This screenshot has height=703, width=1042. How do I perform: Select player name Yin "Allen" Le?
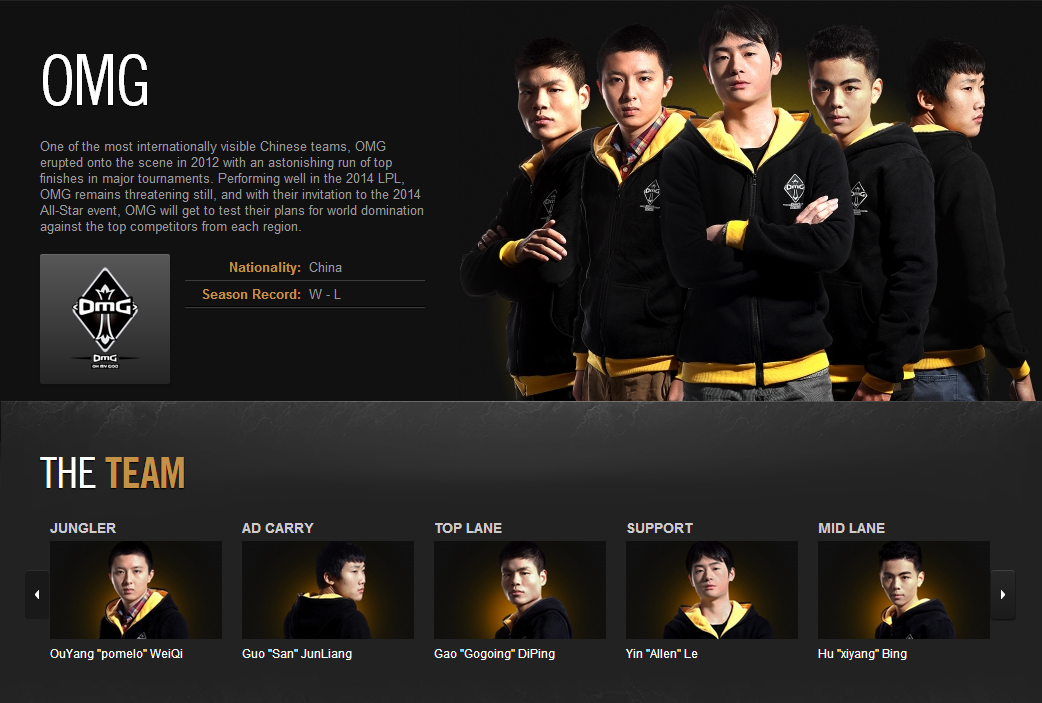tap(662, 654)
